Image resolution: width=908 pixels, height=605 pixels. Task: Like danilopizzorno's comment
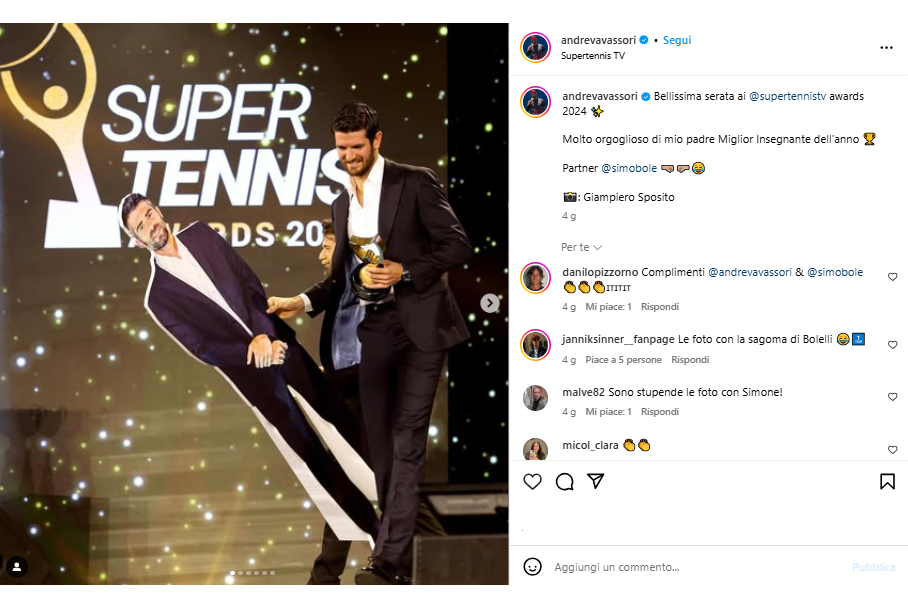893,277
